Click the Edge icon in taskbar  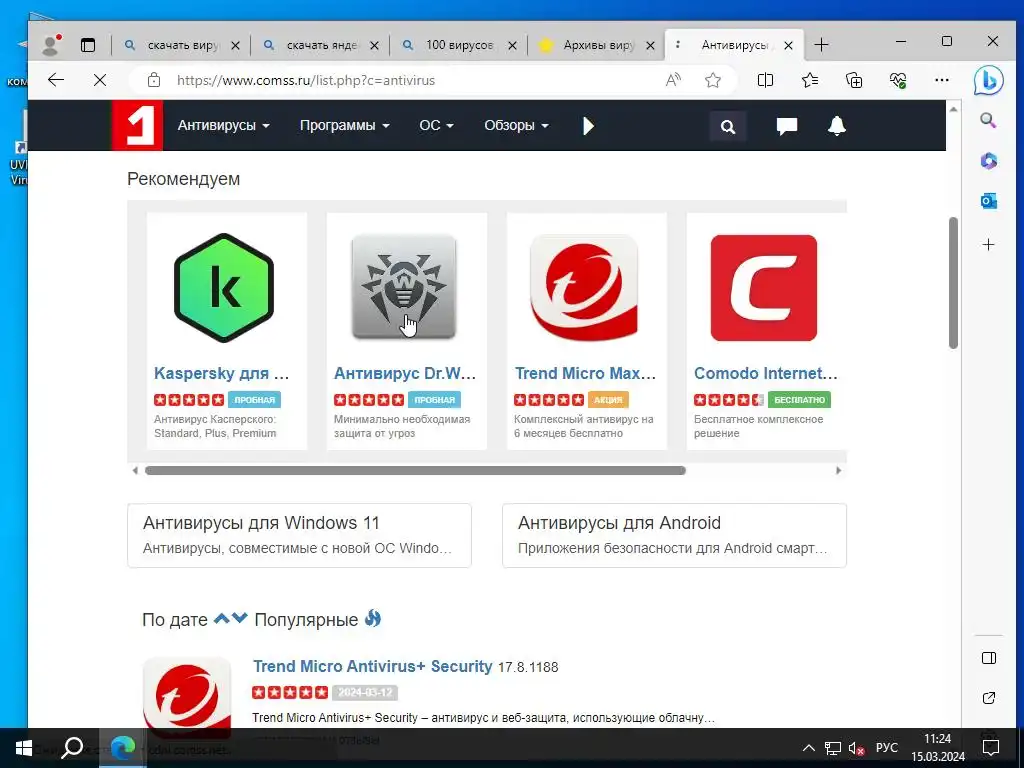point(123,748)
